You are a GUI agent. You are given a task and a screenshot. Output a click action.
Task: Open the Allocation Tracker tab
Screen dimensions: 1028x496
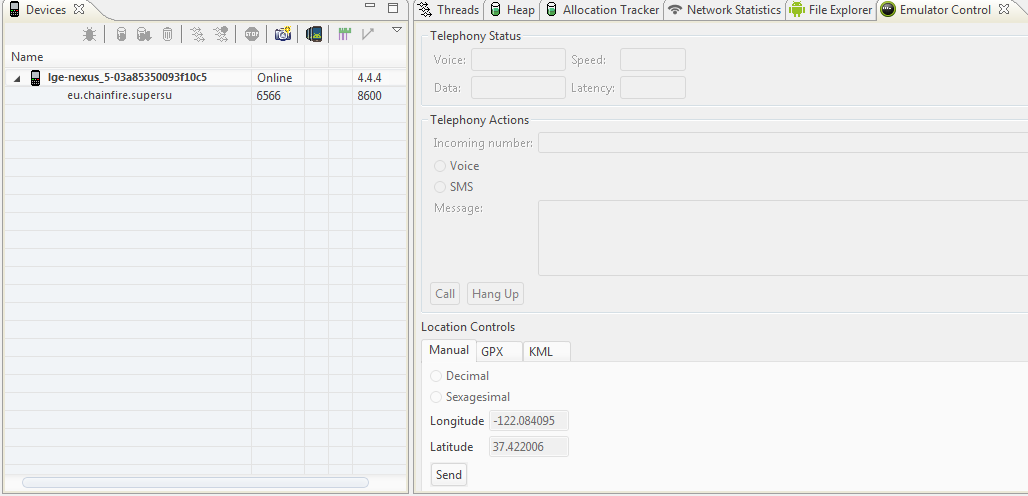point(601,10)
